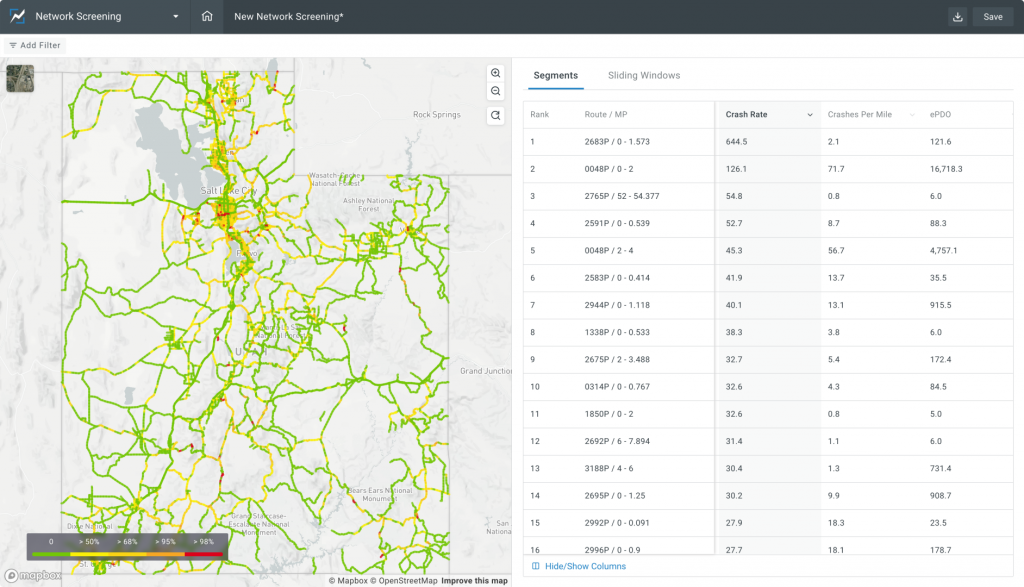Open the Network Screening dropdown
Screen dimensions: 1024x587
point(176,17)
